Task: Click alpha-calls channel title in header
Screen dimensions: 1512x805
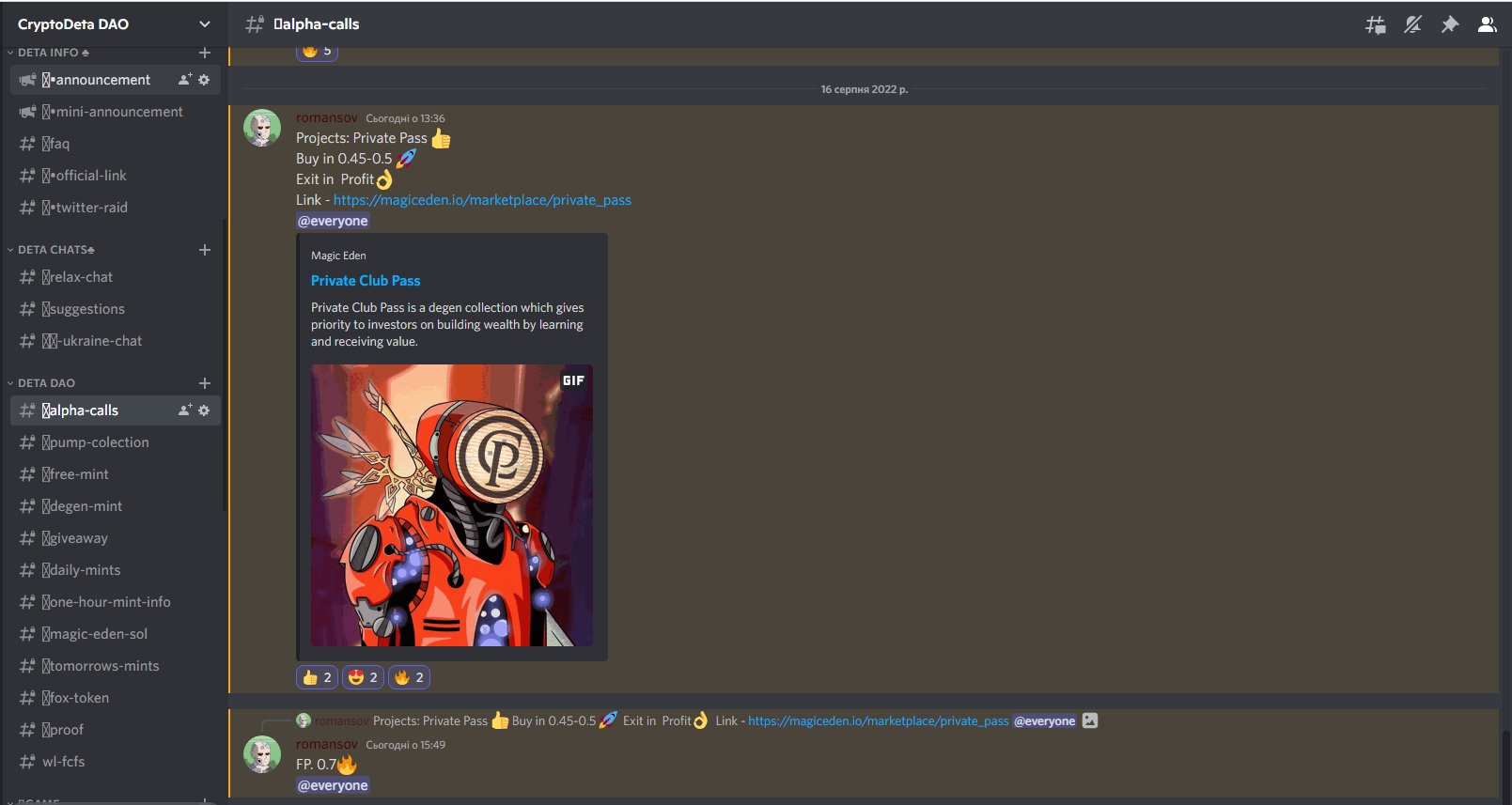Action: pos(316,24)
